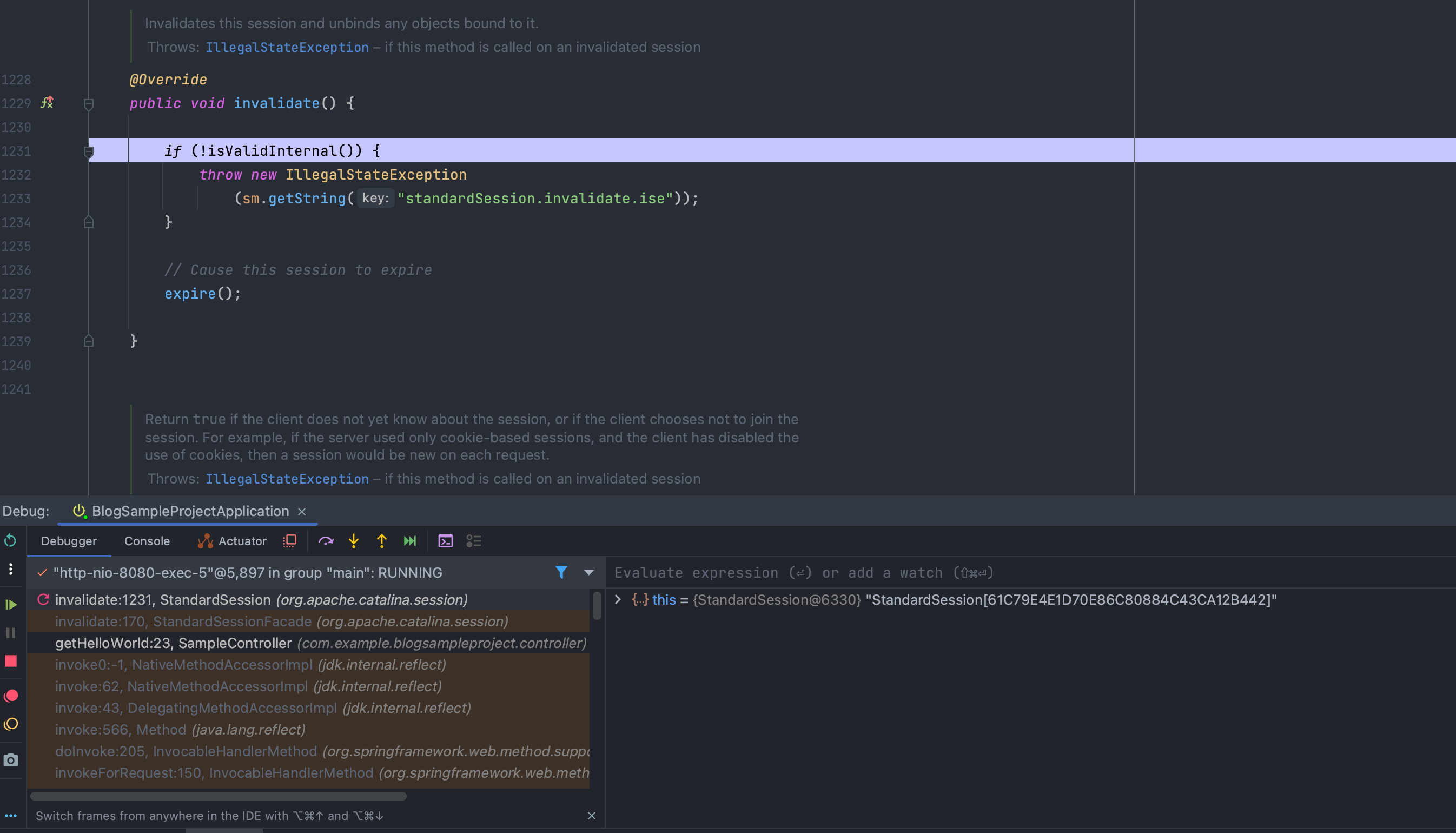Collapse the invalidate() method fold marker
This screenshot has height=833, width=1456.
click(x=89, y=103)
